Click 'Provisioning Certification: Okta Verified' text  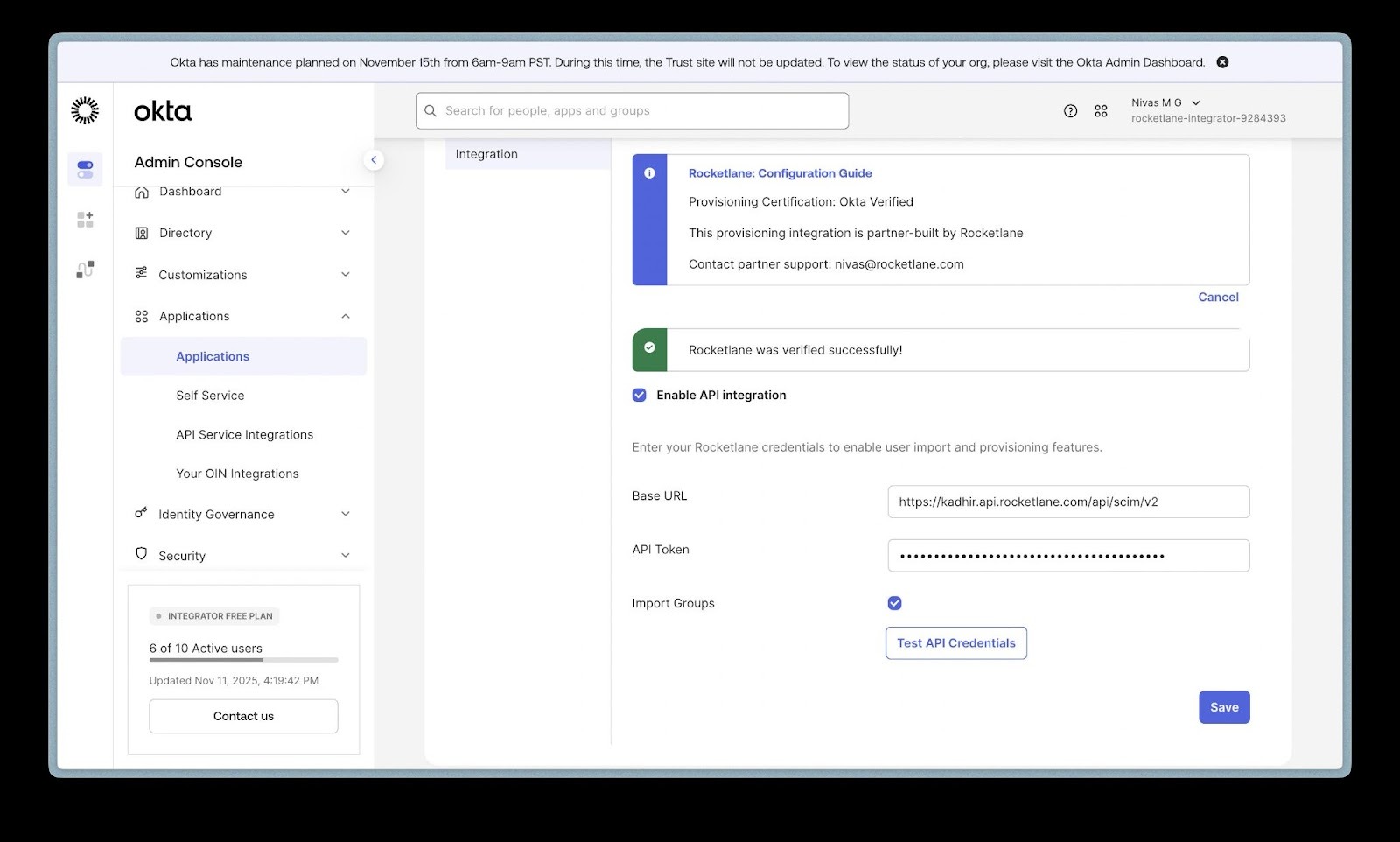pyautogui.click(x=801, y=202)
